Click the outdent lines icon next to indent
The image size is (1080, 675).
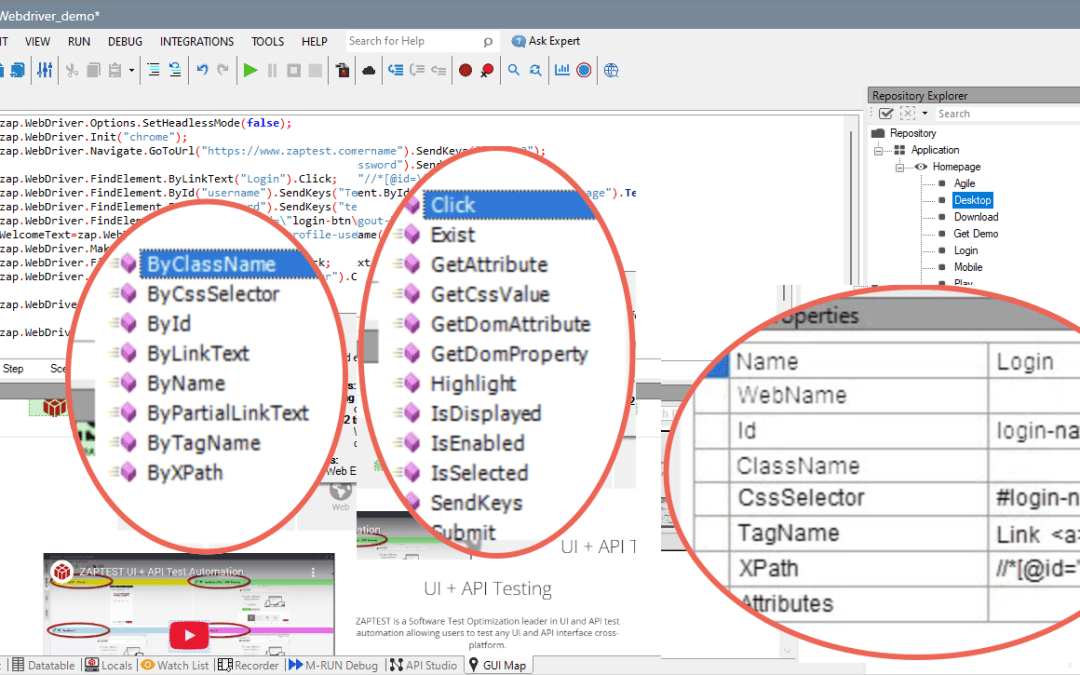coord(175,70)
